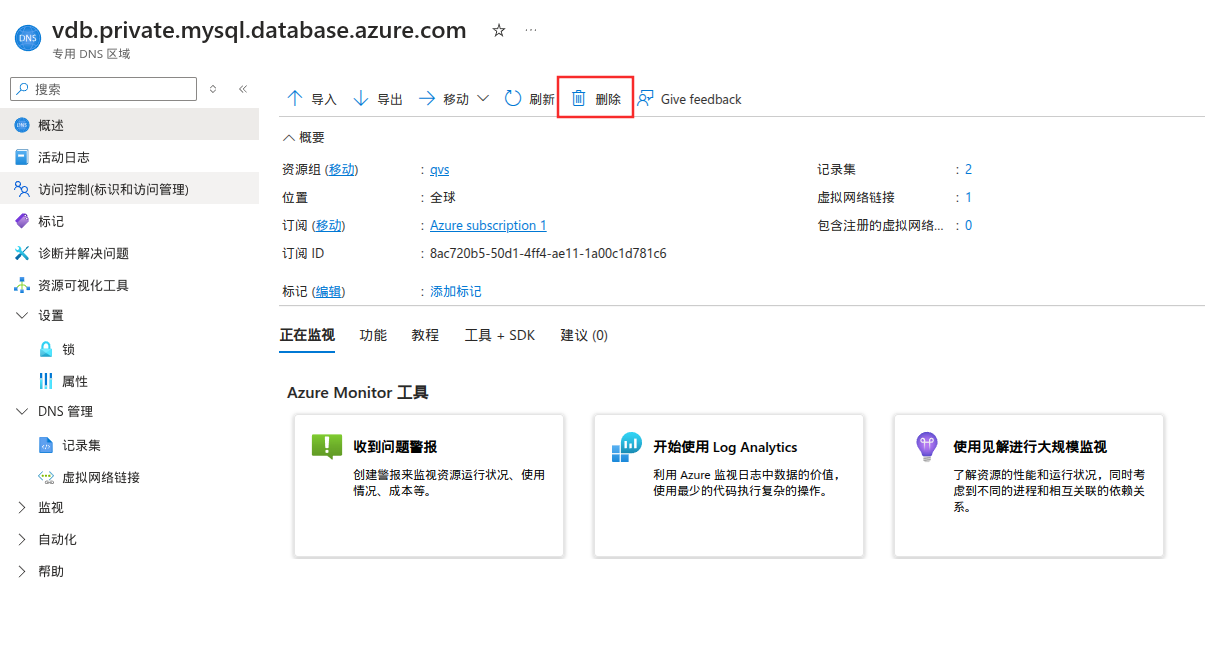Open the 工具 + SDK tab
This screenshot has height=655, width=1205.
[500, 335]
